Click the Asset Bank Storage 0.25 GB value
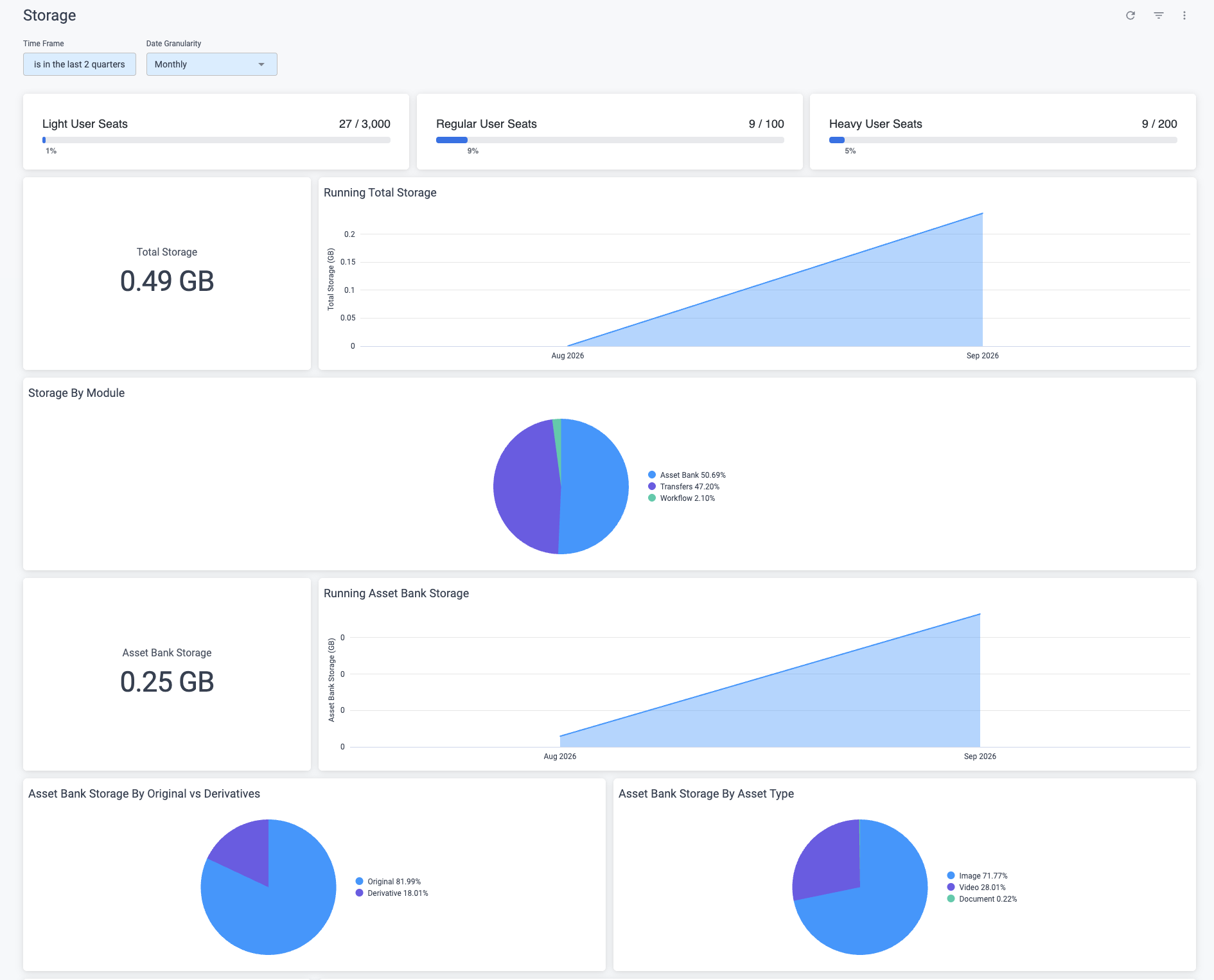 167,682
